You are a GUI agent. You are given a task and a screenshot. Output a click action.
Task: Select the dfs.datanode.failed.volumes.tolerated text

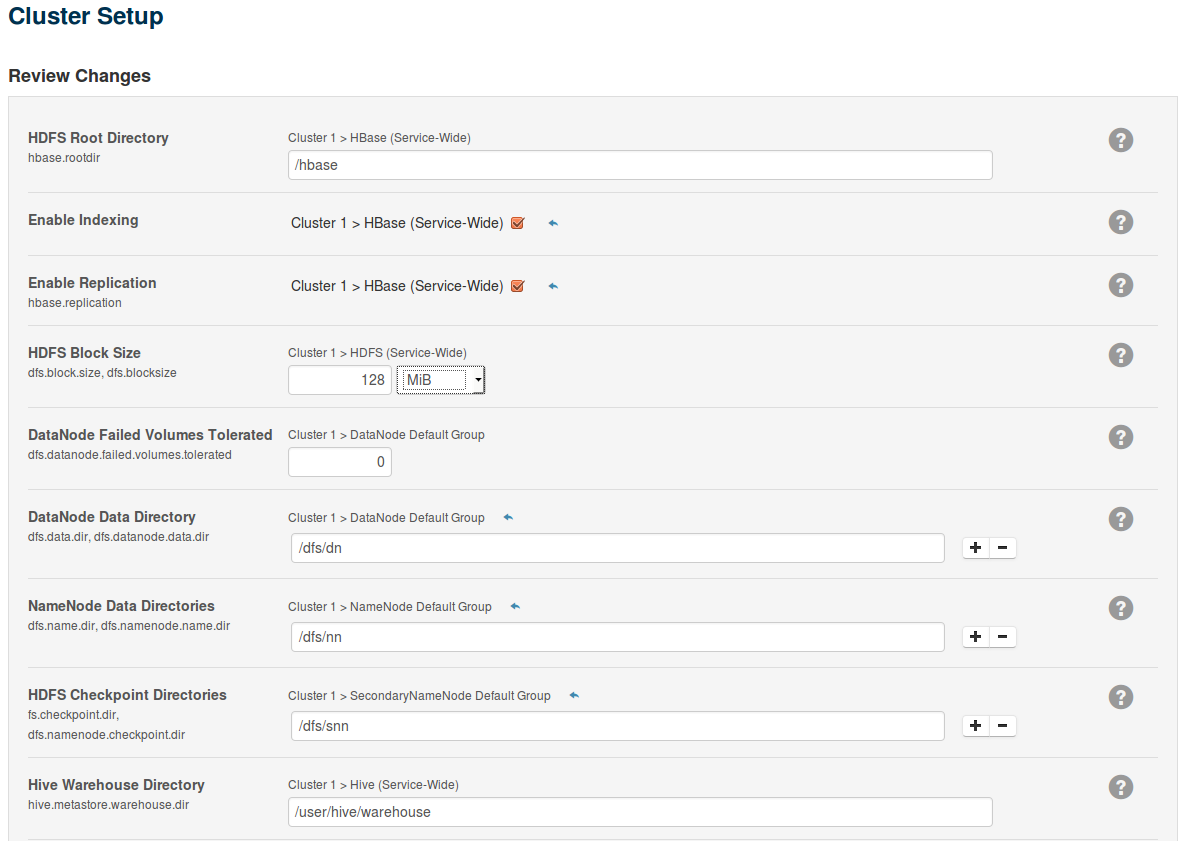(130, 454)
